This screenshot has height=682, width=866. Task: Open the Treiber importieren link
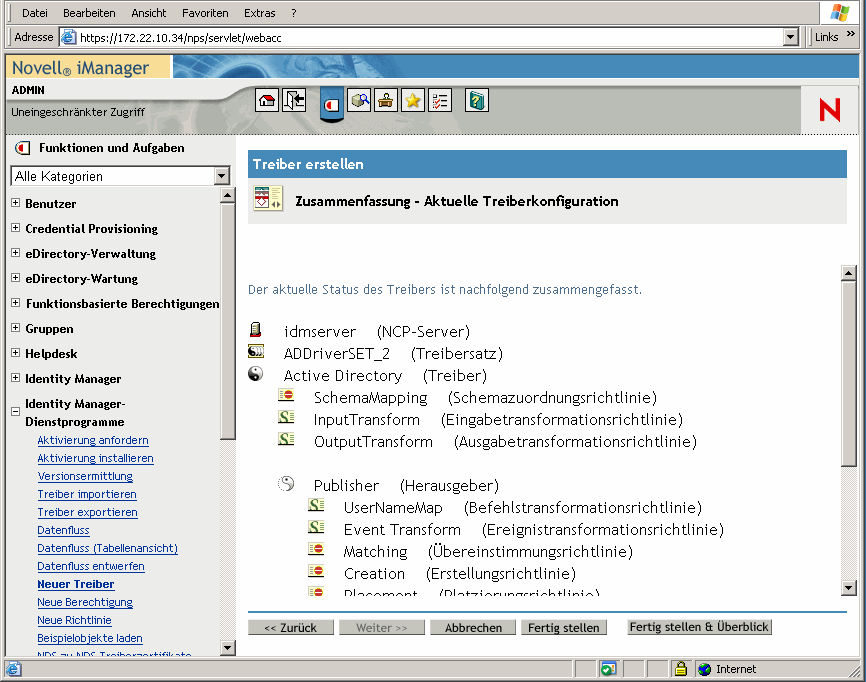(86, 494)
